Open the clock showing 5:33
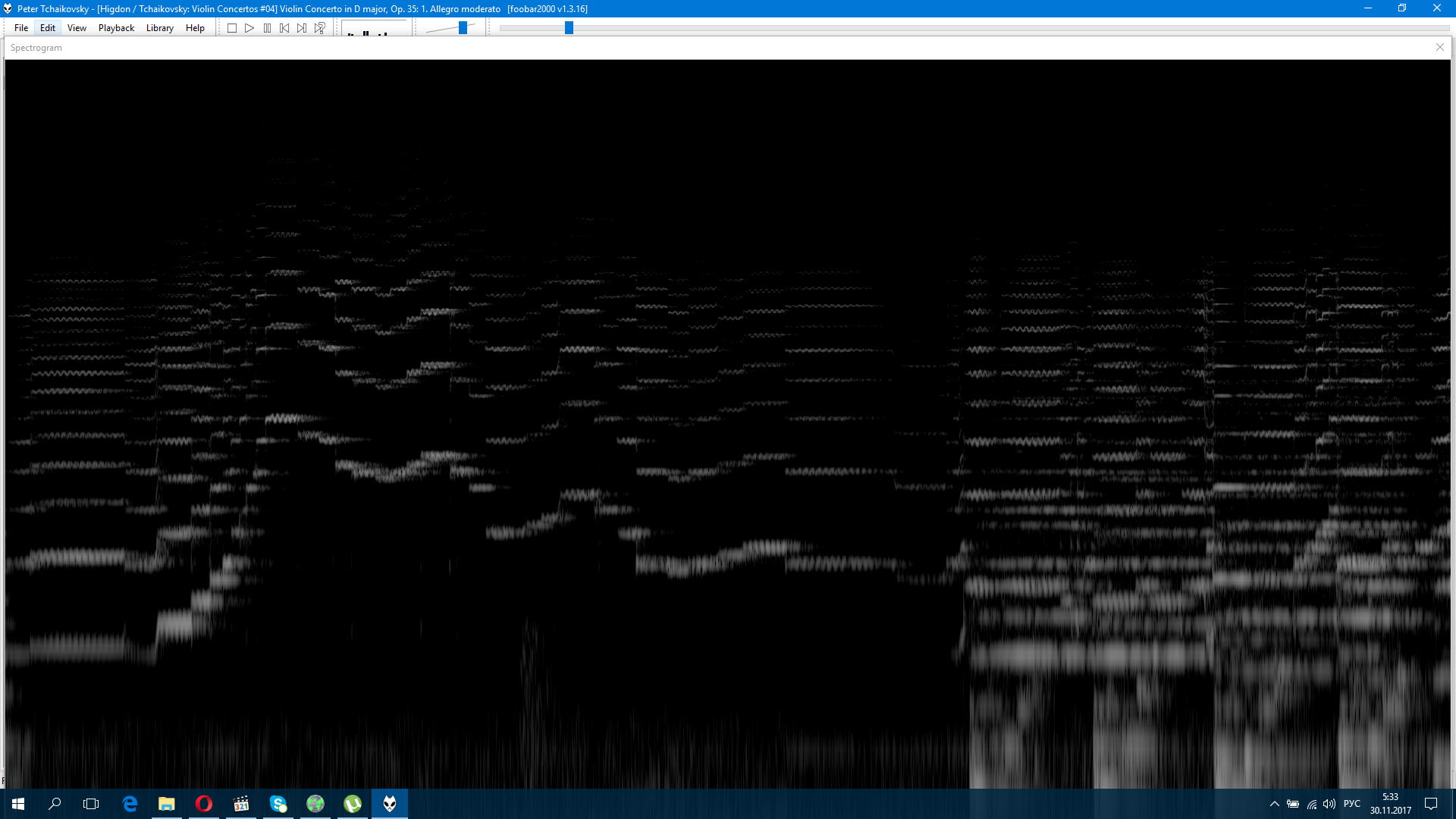1456x819 pixels. pos(1391,804)
